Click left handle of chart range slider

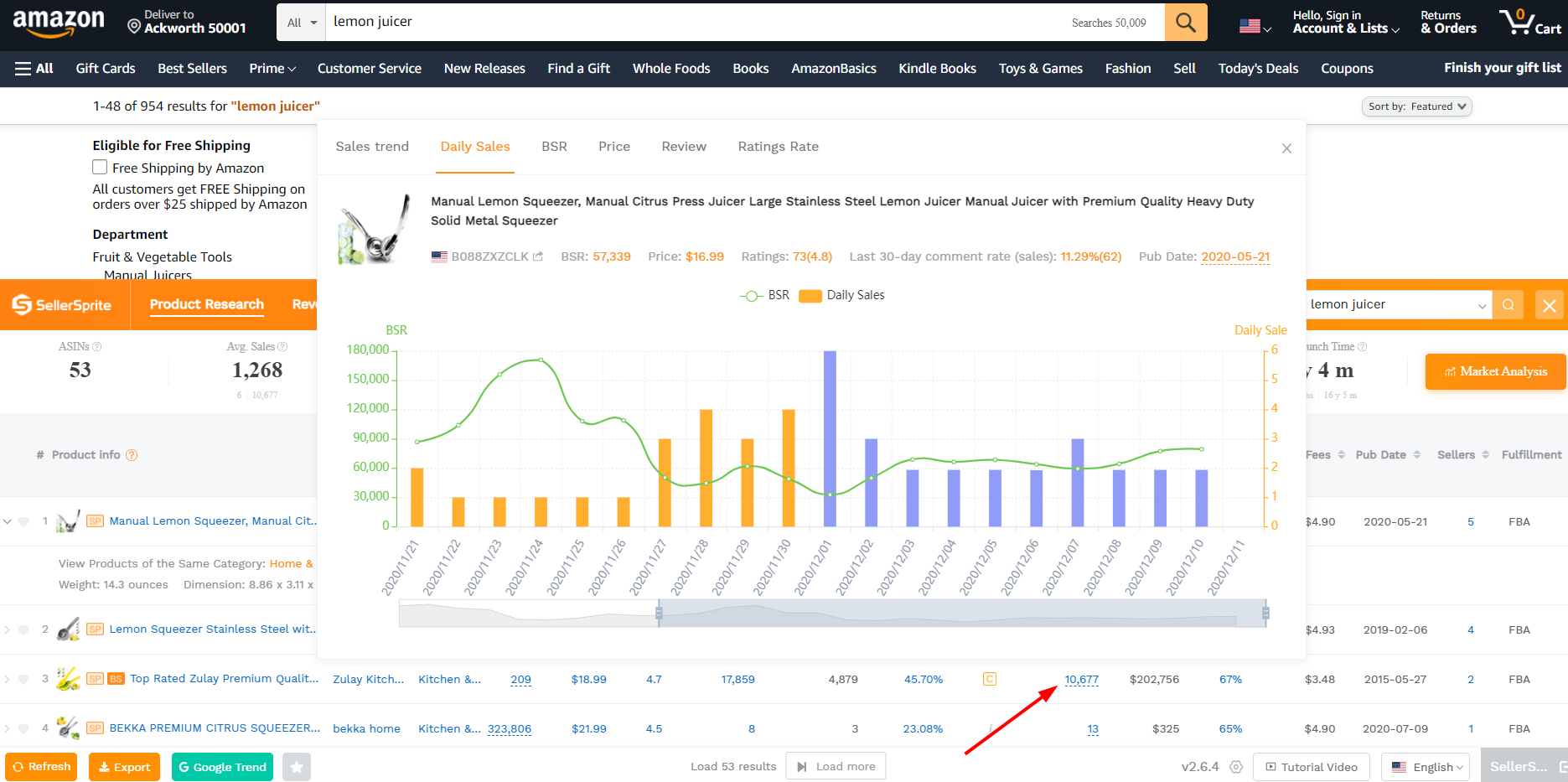coord(659,614)
